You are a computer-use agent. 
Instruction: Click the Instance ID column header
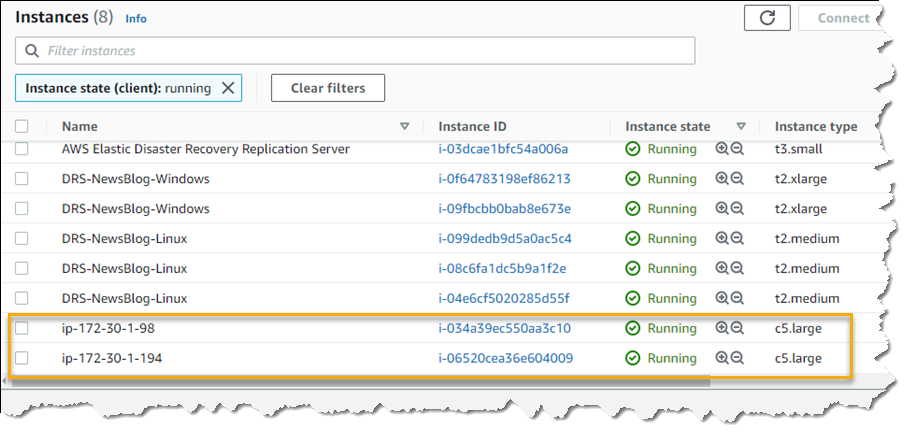[x=472, y=126]
